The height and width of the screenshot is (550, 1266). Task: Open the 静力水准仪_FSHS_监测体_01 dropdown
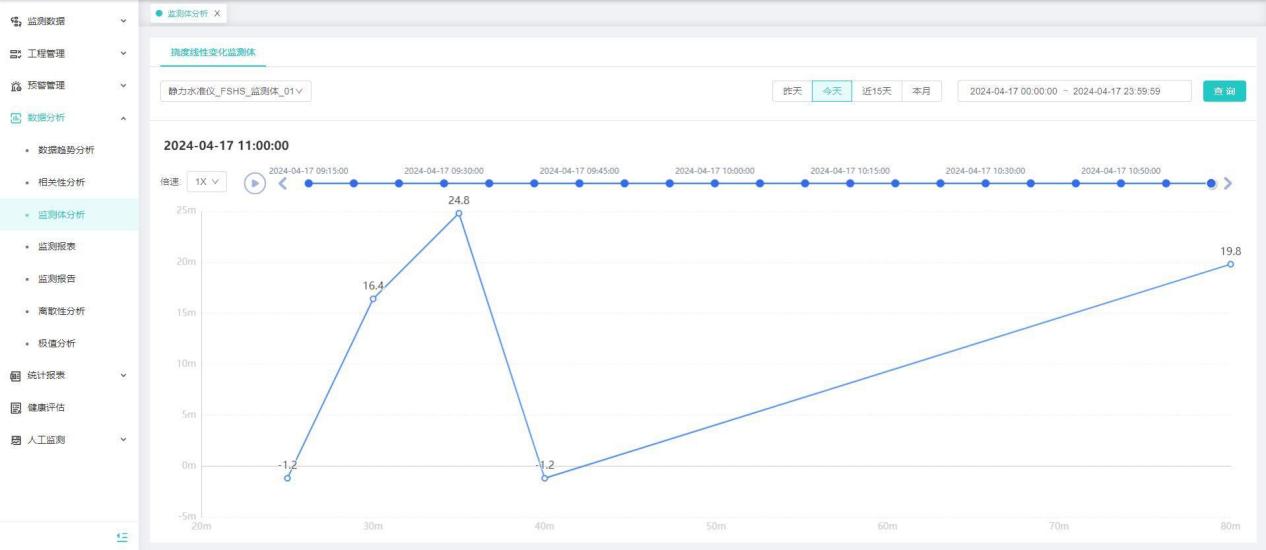236,91
